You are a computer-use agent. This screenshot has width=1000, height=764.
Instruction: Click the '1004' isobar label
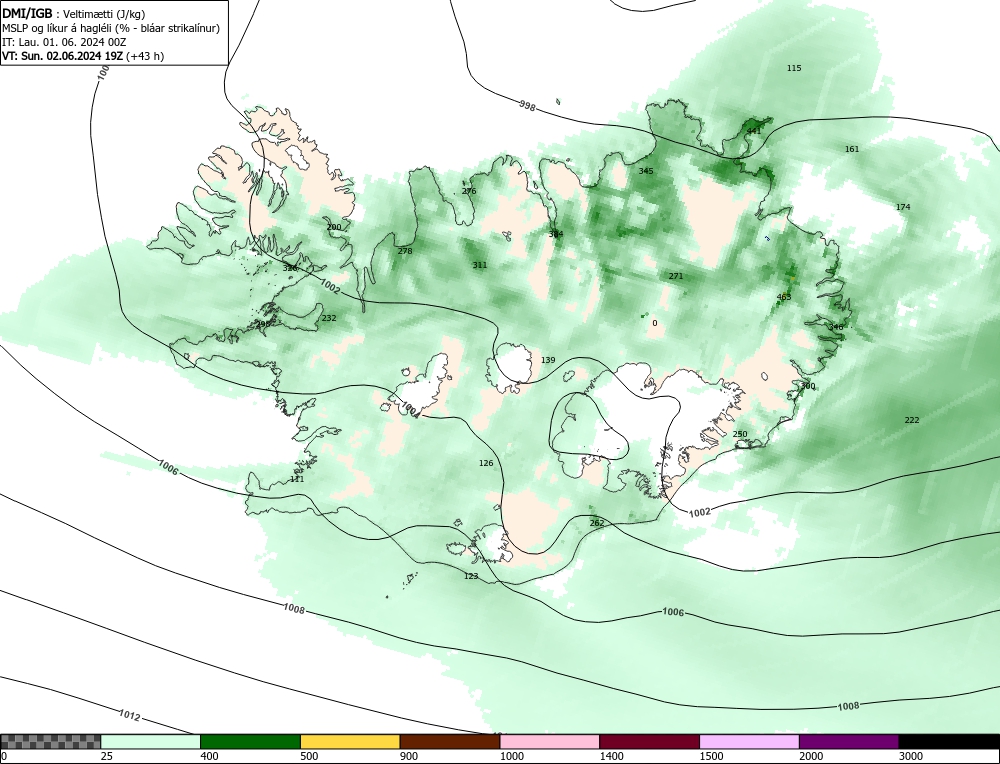pyautogui.click(x=409, y=409)
